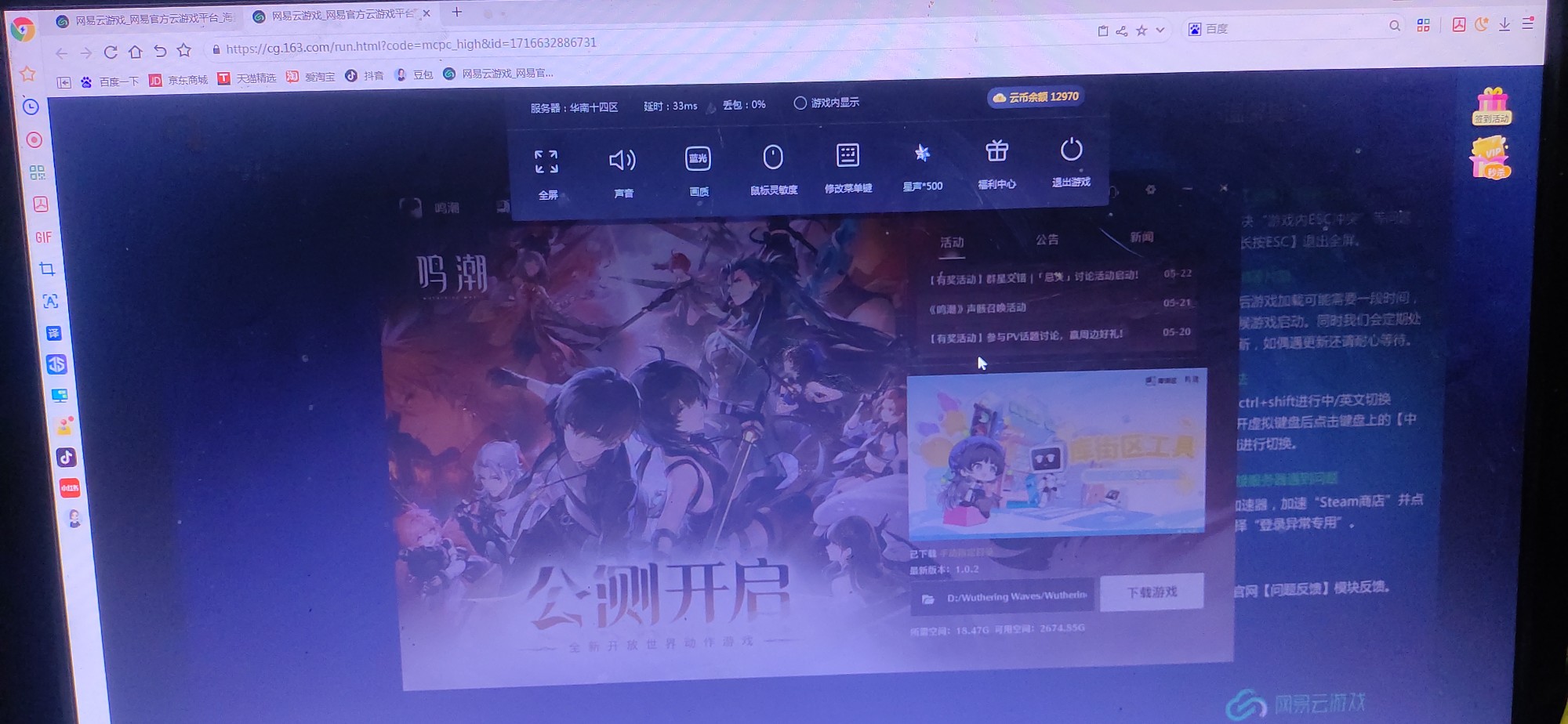Image resolution: width=1568 pixels, height=724 pixels.
Task: Open a new tab with plus button
Action: [x=457, y=13]
